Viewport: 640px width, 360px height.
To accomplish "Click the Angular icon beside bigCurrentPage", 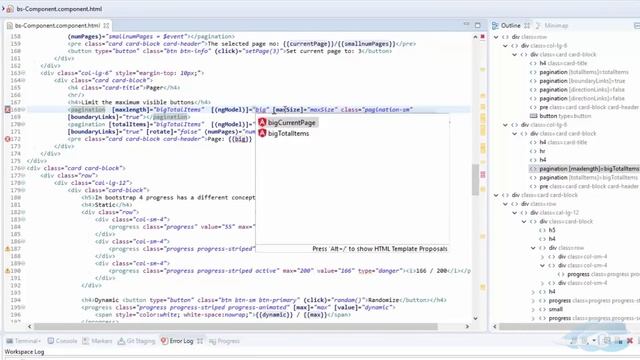I will 262,122.
